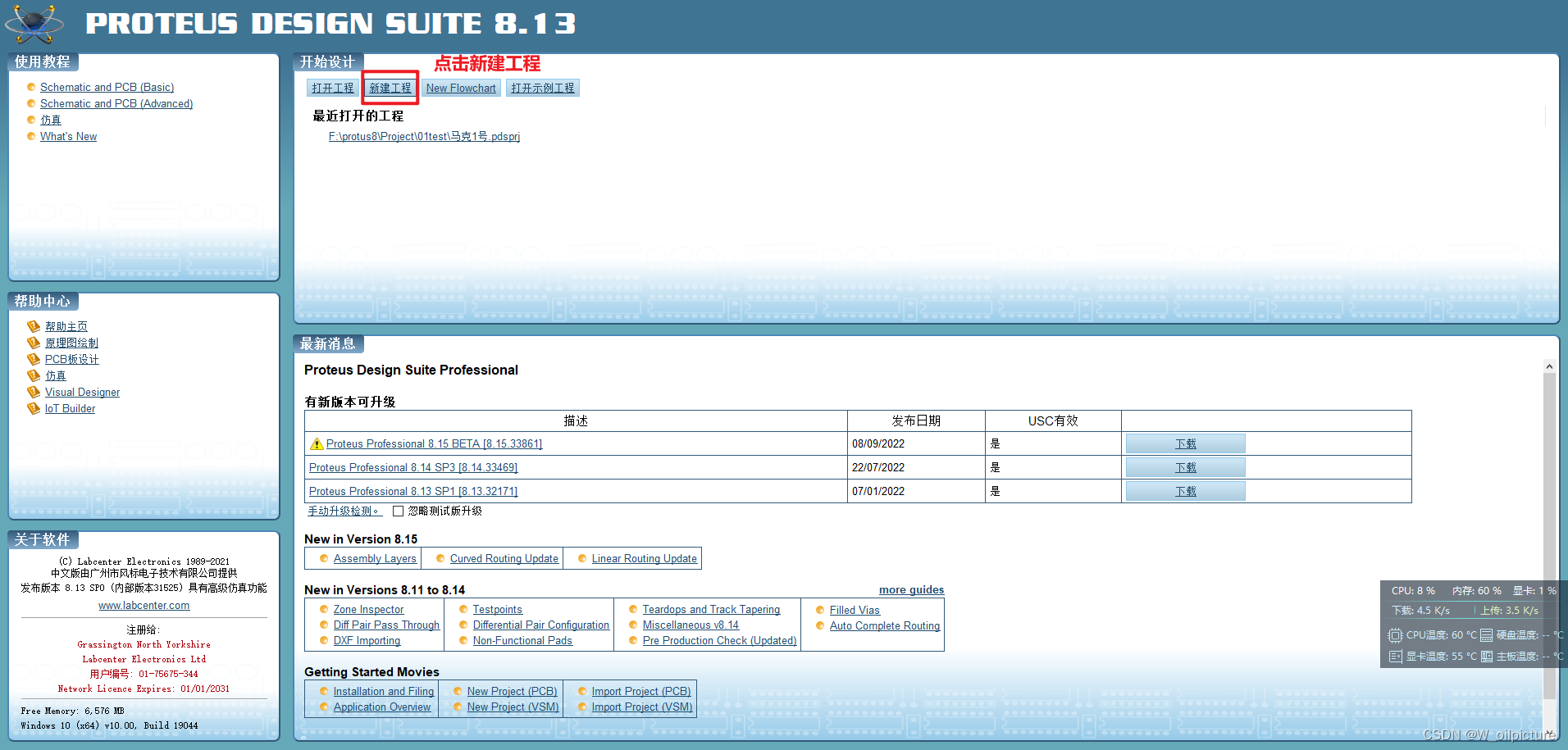Screen dimensions: 1568x750
Task: Play Installation and Filing movie
Action: click(384, 691)
